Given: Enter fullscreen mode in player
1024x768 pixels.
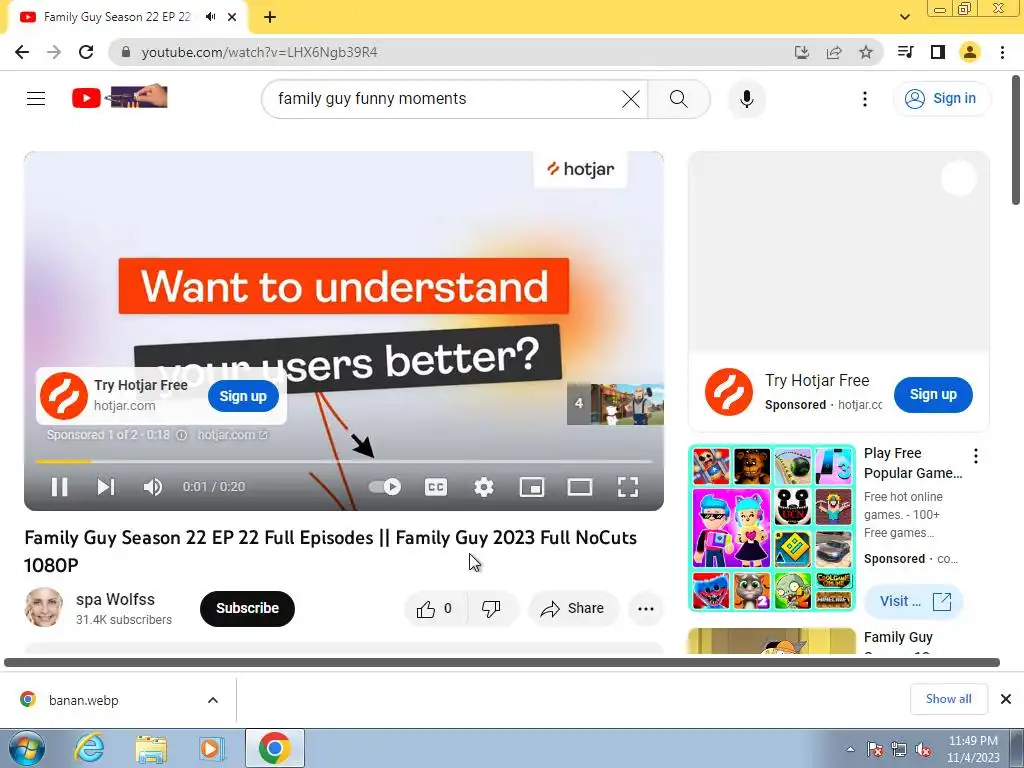Looking at the screenshot, I should [628, 487].
